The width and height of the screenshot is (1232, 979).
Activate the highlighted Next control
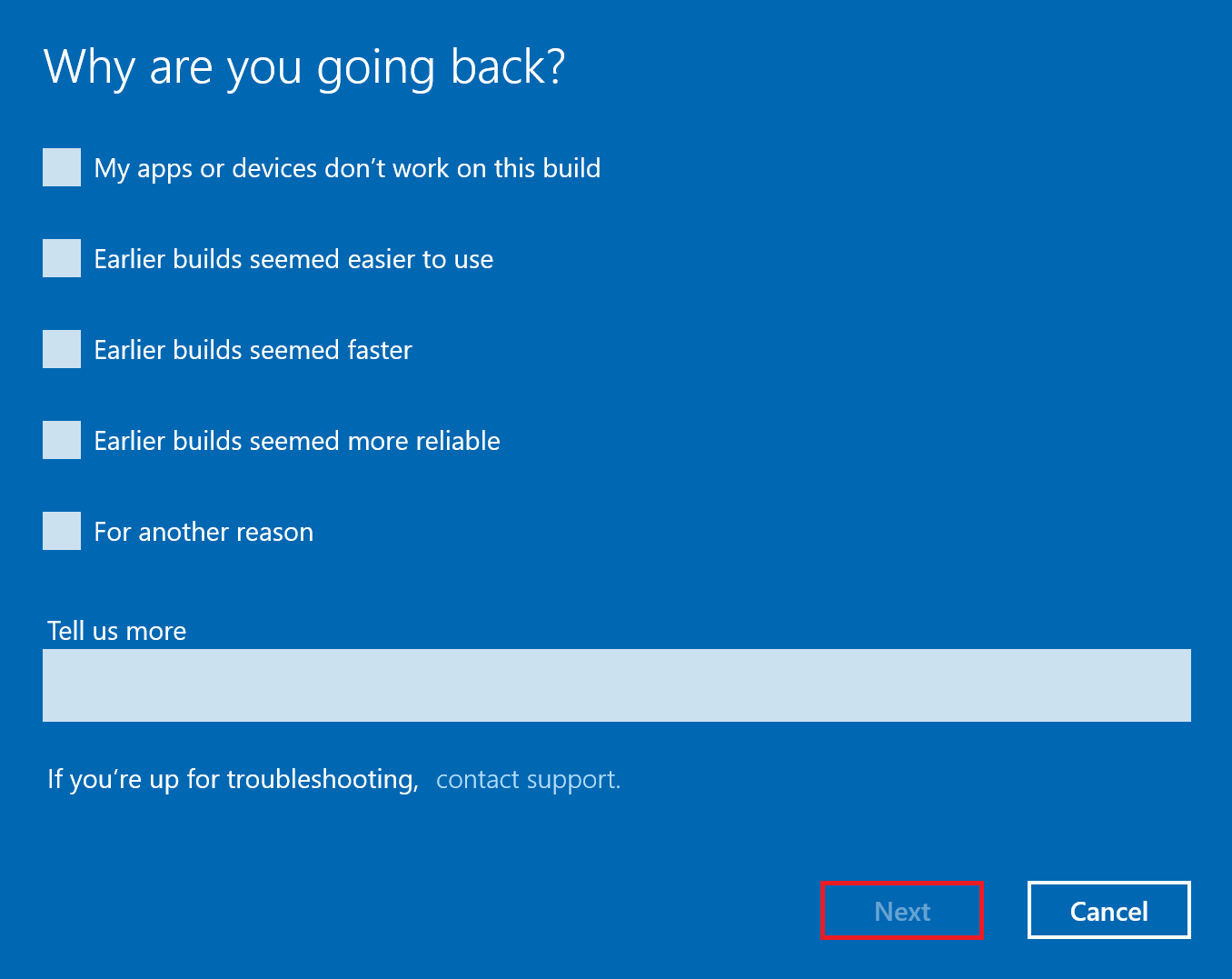coord(902,910)
